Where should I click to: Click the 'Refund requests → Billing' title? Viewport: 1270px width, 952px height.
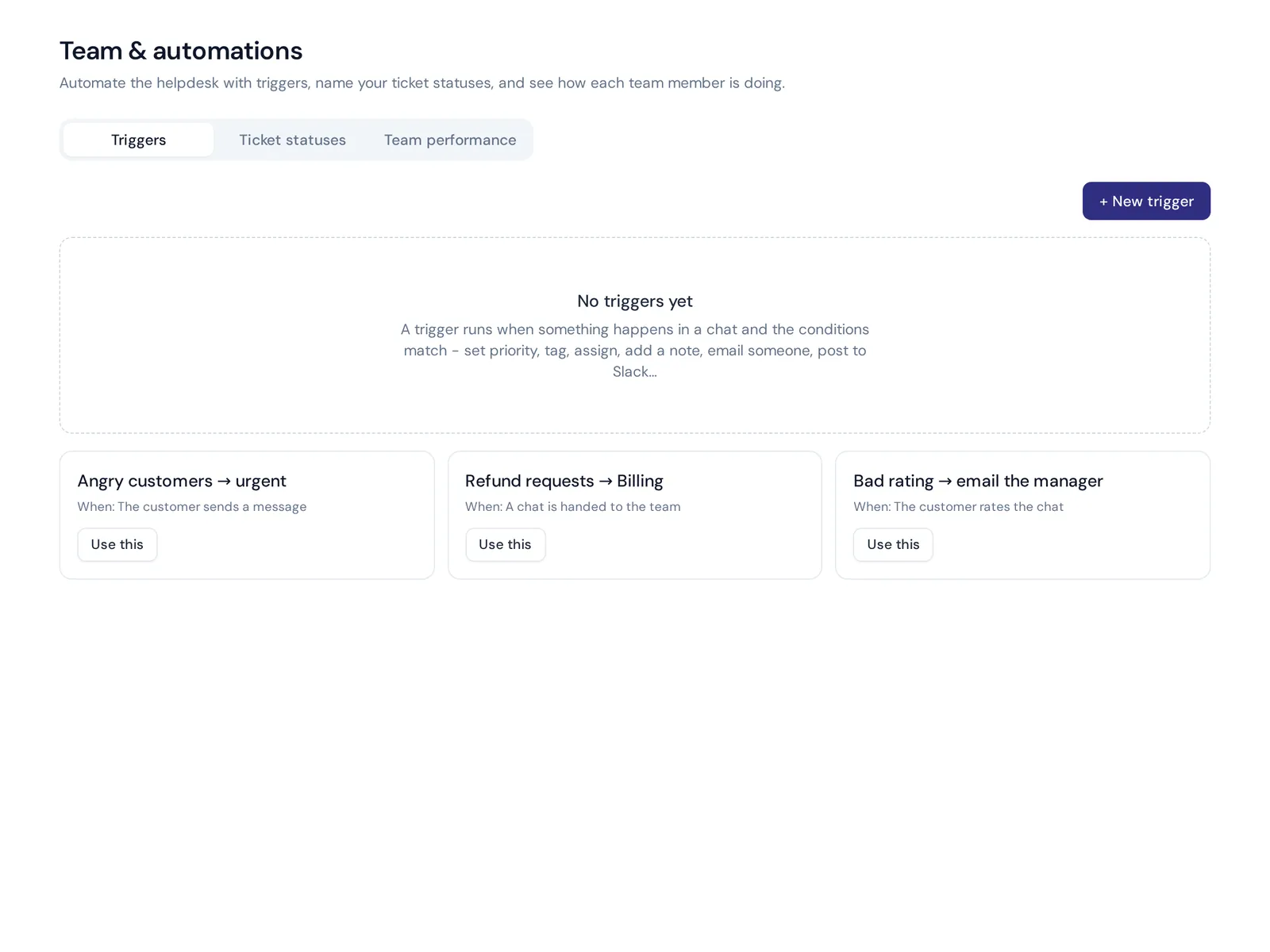[x=564, y=481]
